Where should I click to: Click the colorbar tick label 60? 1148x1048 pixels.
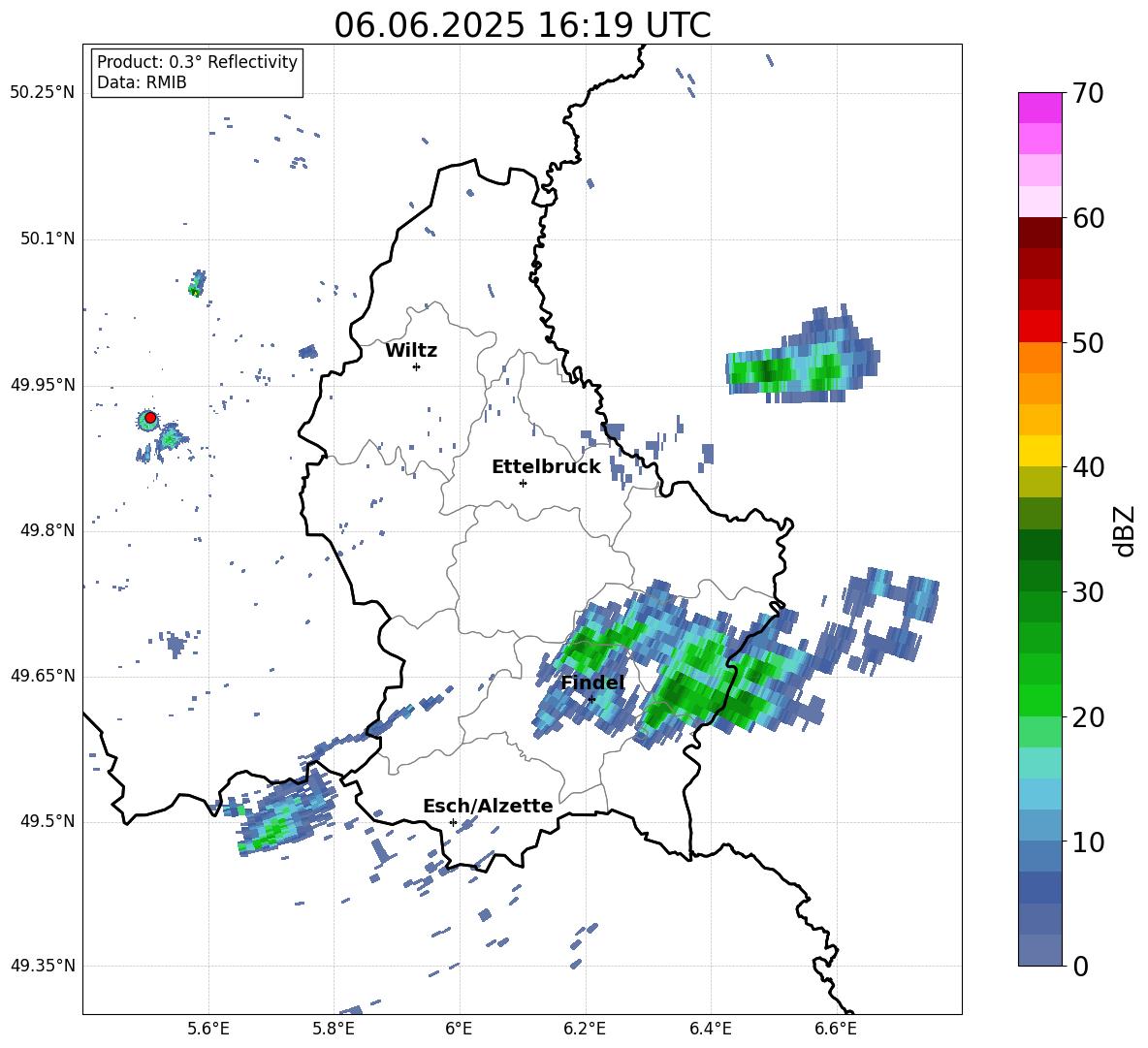1087,218
